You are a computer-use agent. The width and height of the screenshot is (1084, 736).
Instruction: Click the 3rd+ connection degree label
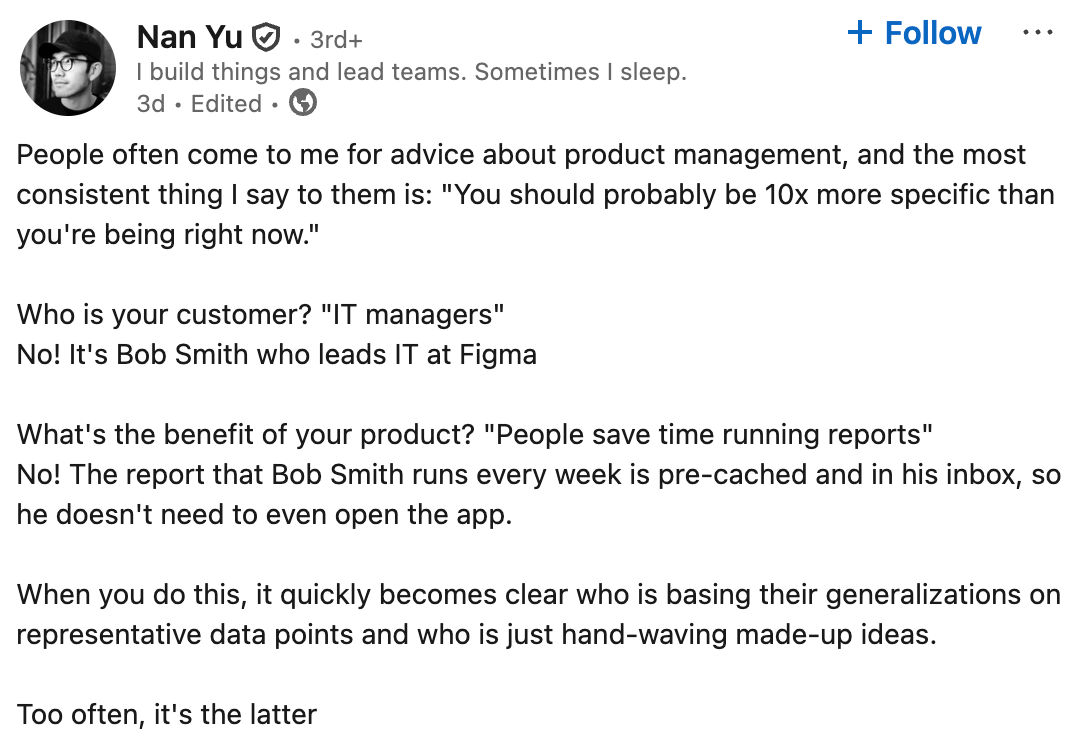tap(336, 40)
